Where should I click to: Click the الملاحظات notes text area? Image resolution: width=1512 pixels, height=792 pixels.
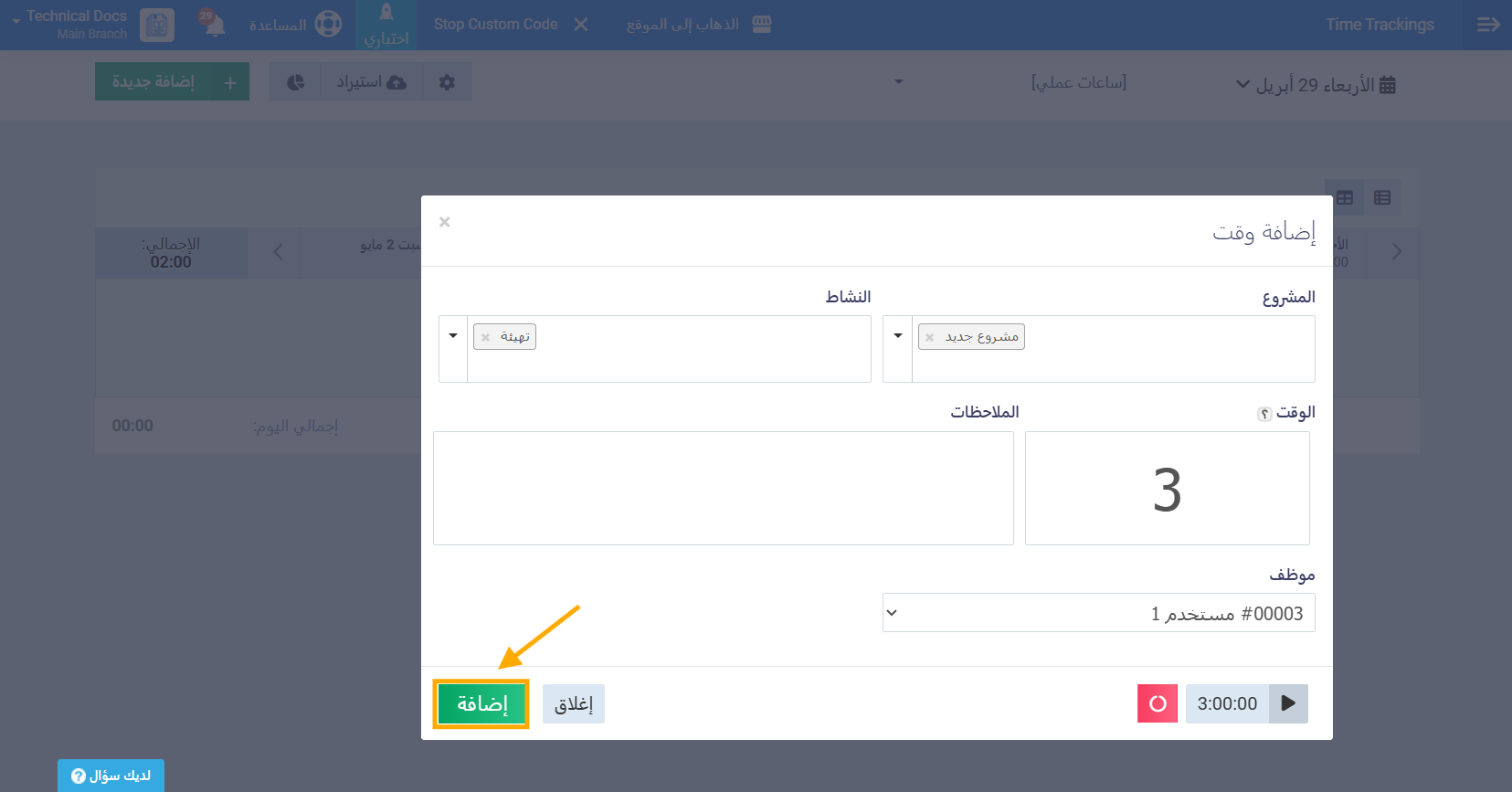pos(724,489)
